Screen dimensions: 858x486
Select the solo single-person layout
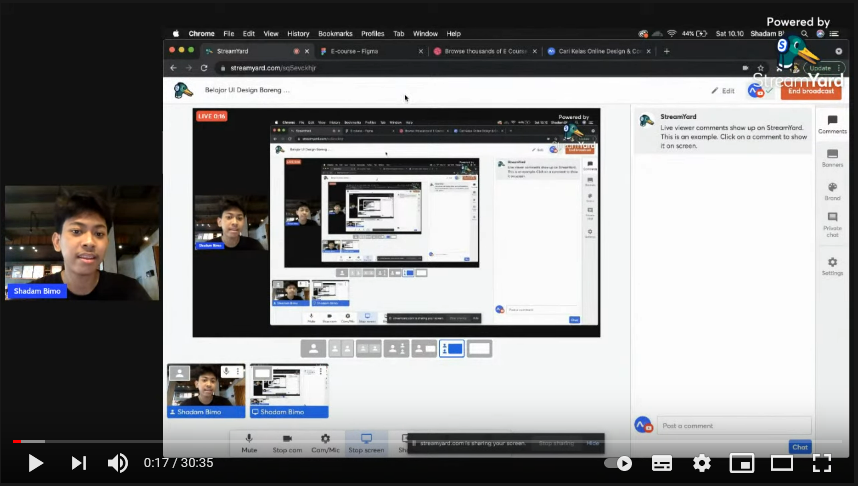(314, 349)
